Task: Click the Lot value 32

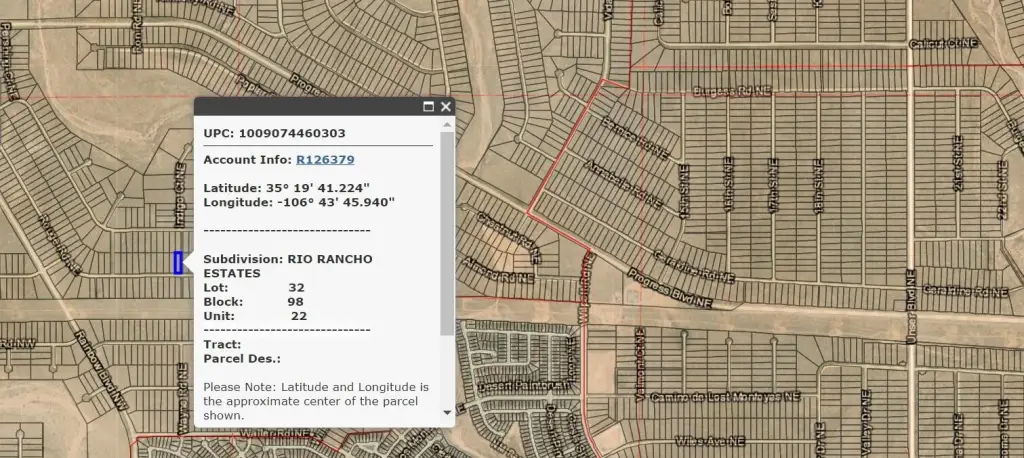Action: (x=296, y=287)
